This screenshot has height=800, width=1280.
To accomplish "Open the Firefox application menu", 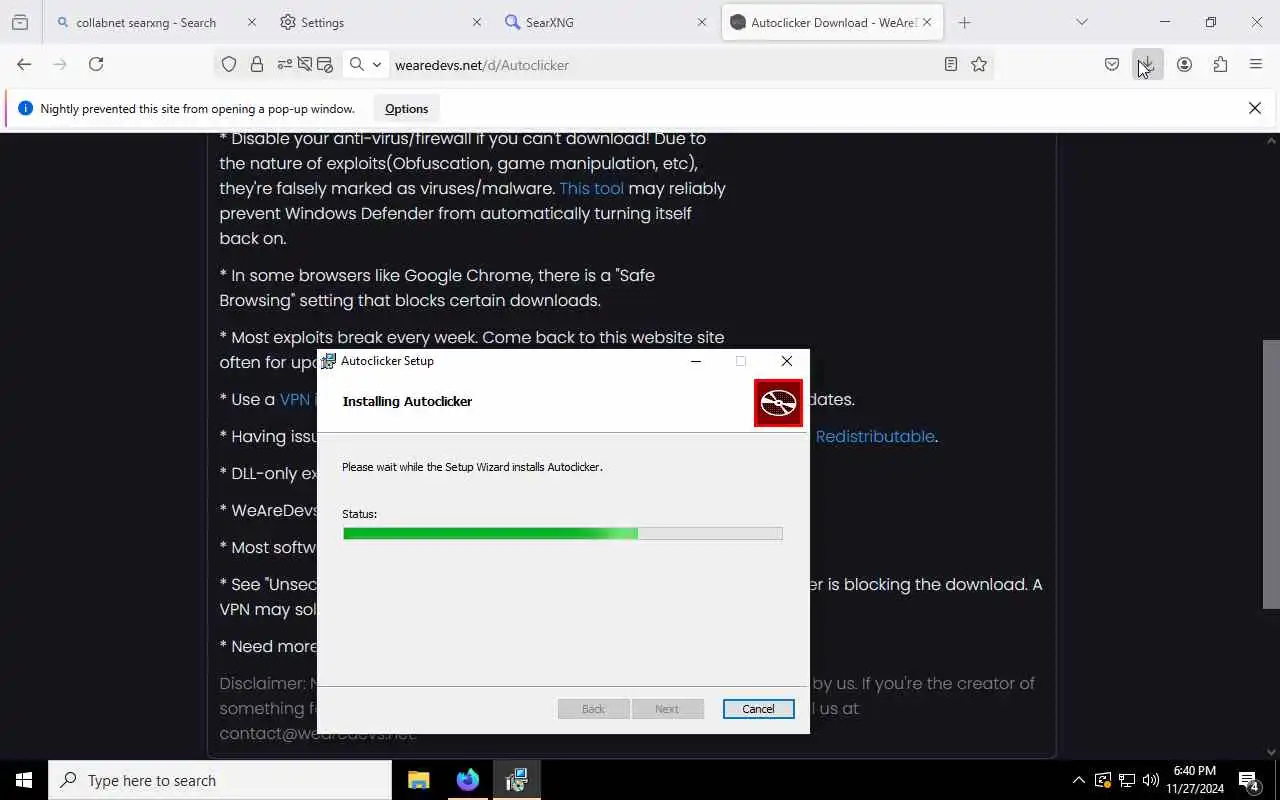I will [1256, 64].
